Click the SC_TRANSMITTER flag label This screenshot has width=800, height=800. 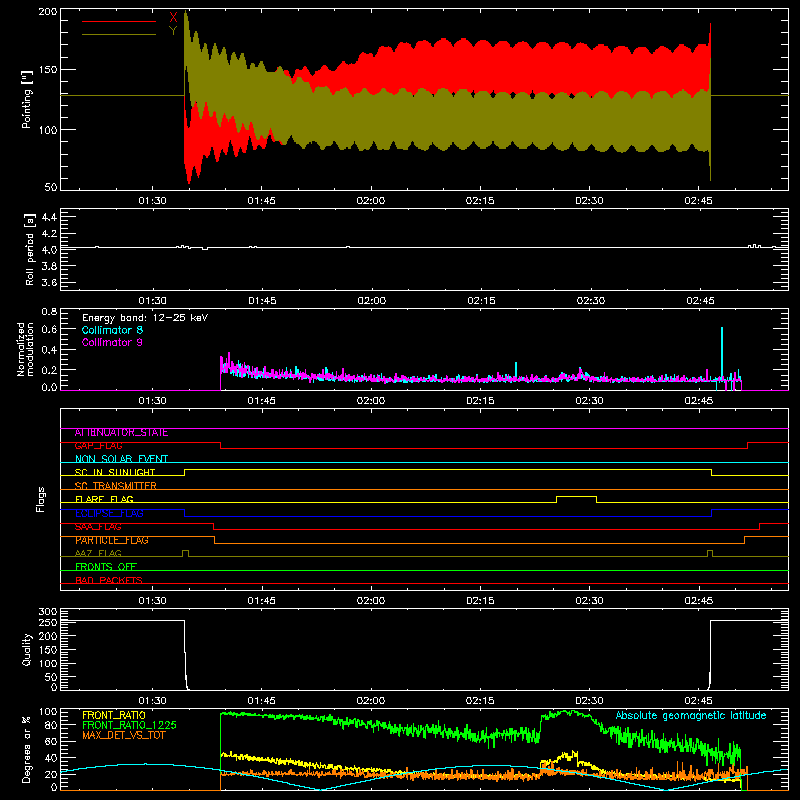point(116,486)
